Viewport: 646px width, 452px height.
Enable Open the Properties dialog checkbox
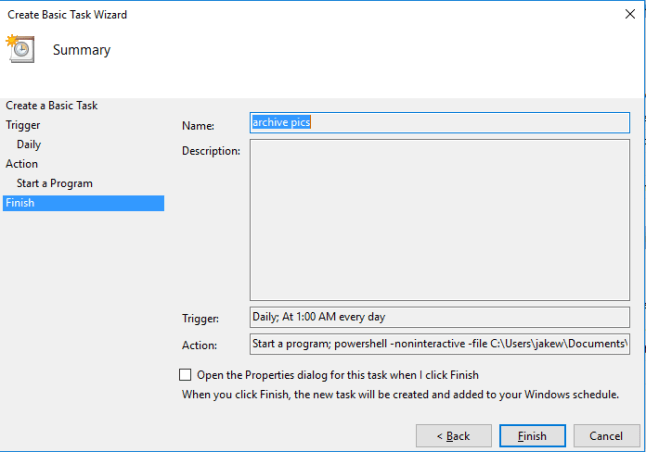tap(184, 375)
